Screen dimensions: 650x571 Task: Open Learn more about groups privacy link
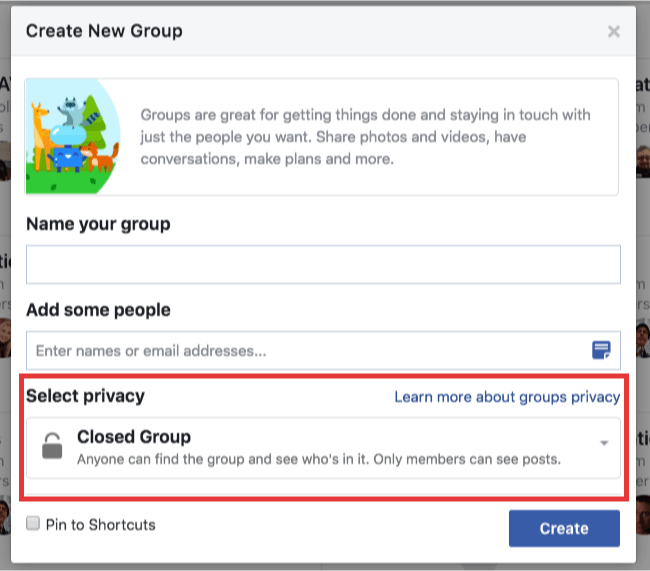507,397
